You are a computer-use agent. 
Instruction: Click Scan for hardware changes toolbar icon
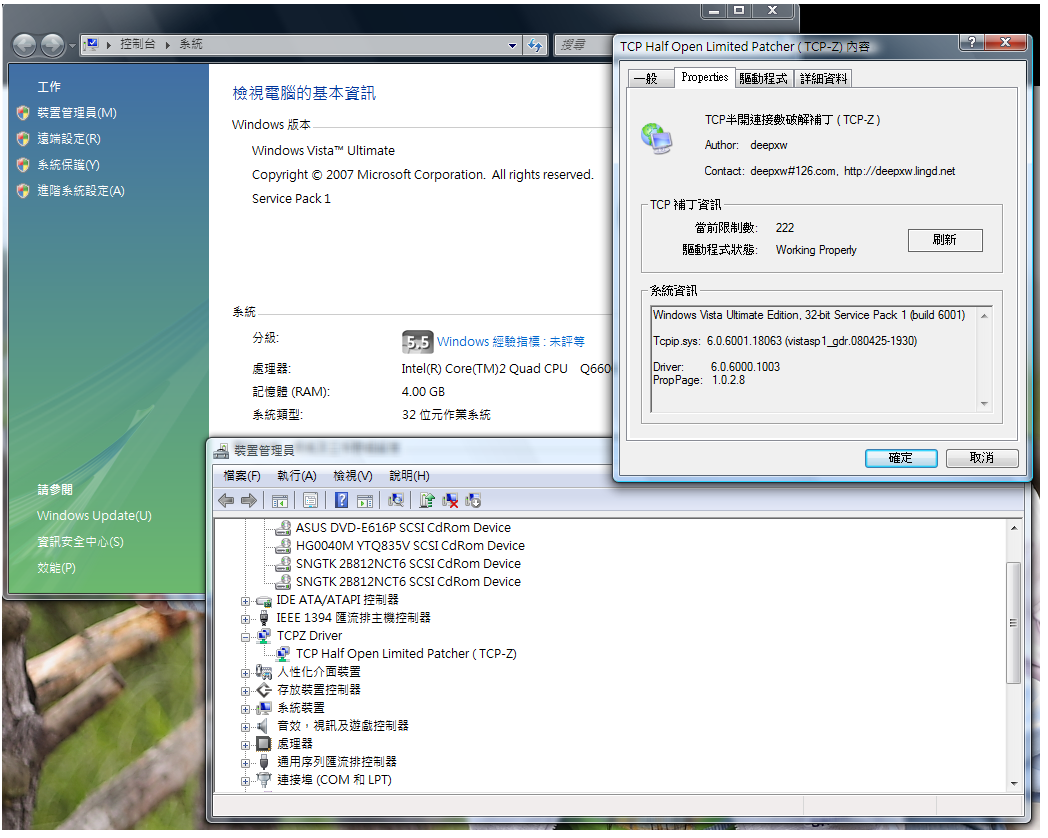coord(397,501)
